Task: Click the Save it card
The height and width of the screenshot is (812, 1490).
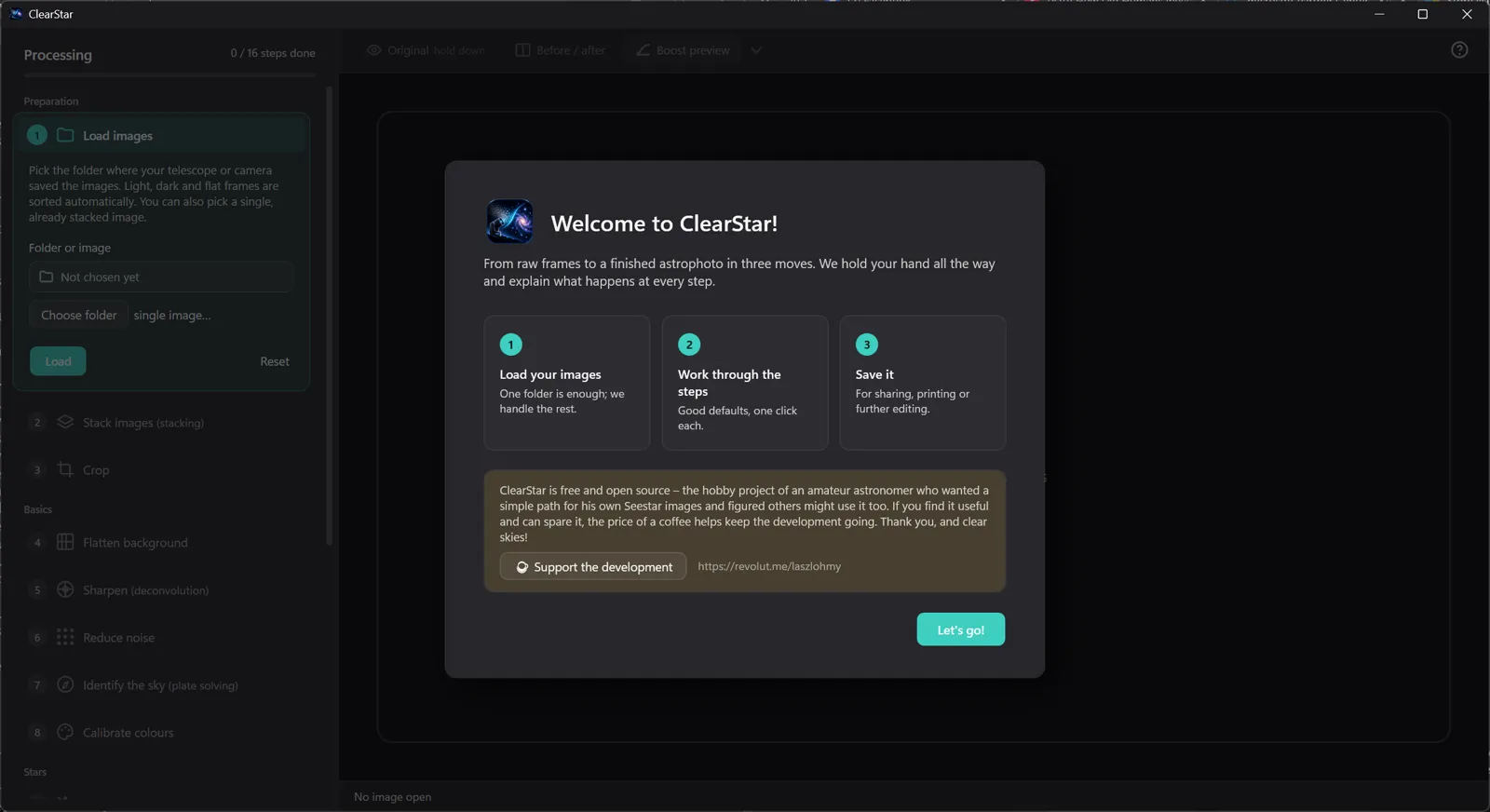Action: click(923, 383)
